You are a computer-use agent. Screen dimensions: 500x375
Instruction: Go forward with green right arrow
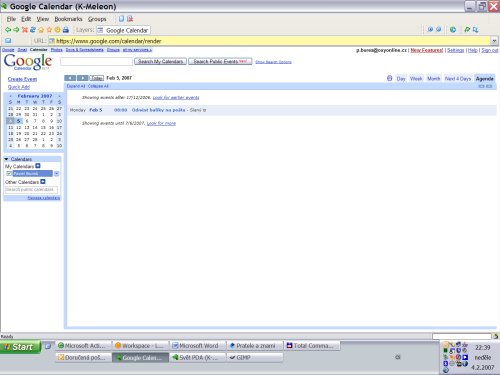click(x=16, y=30)
